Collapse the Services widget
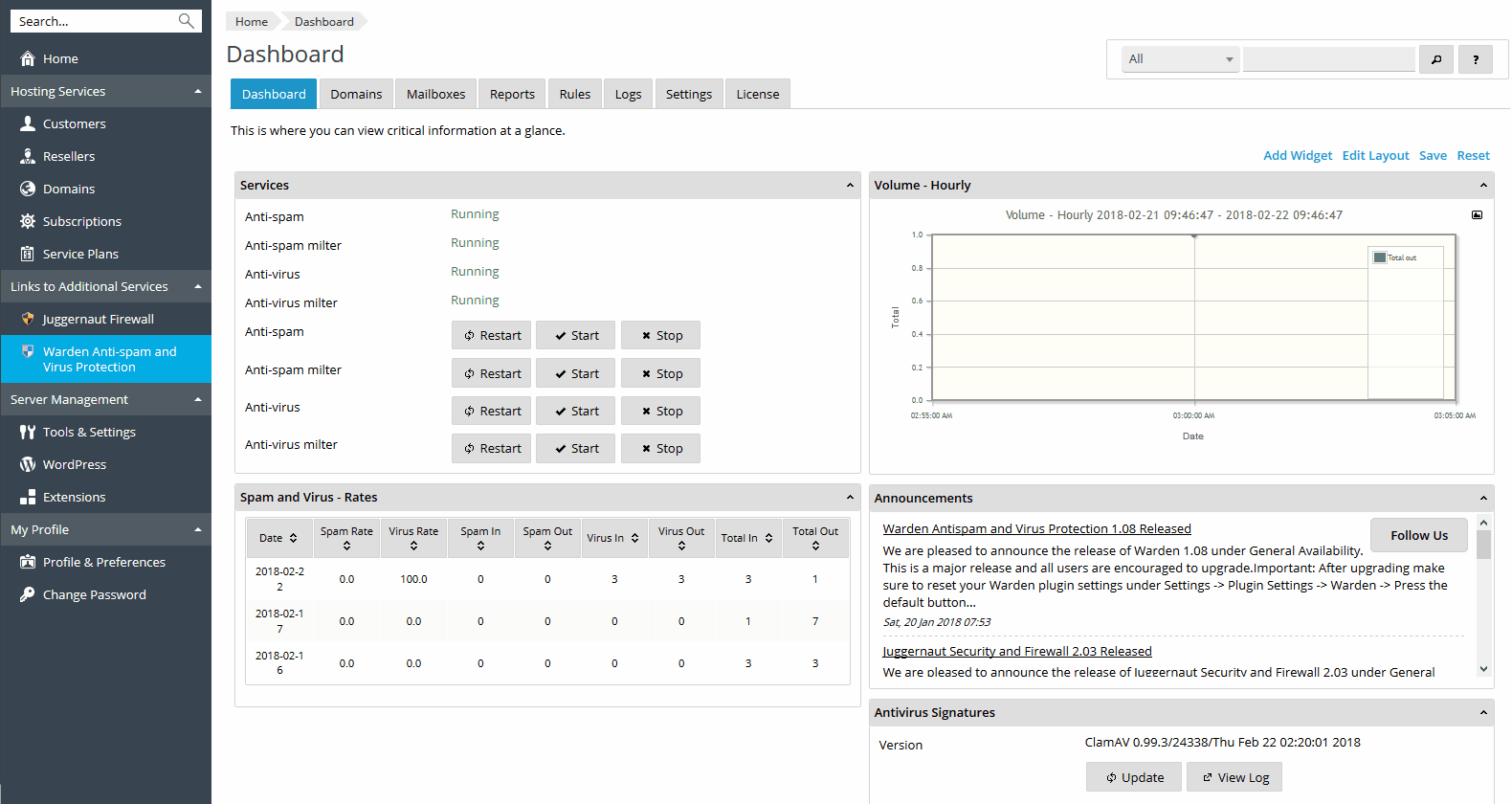 point(850,186)
